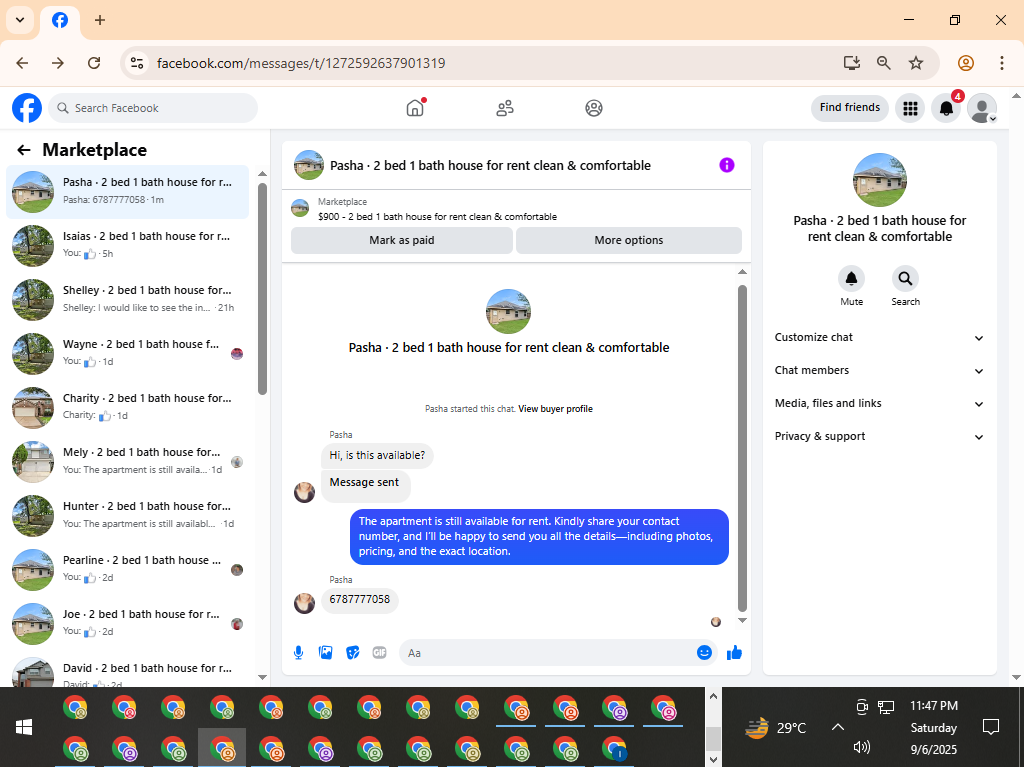Open Isaias conversation in chat list

point(127,246)
